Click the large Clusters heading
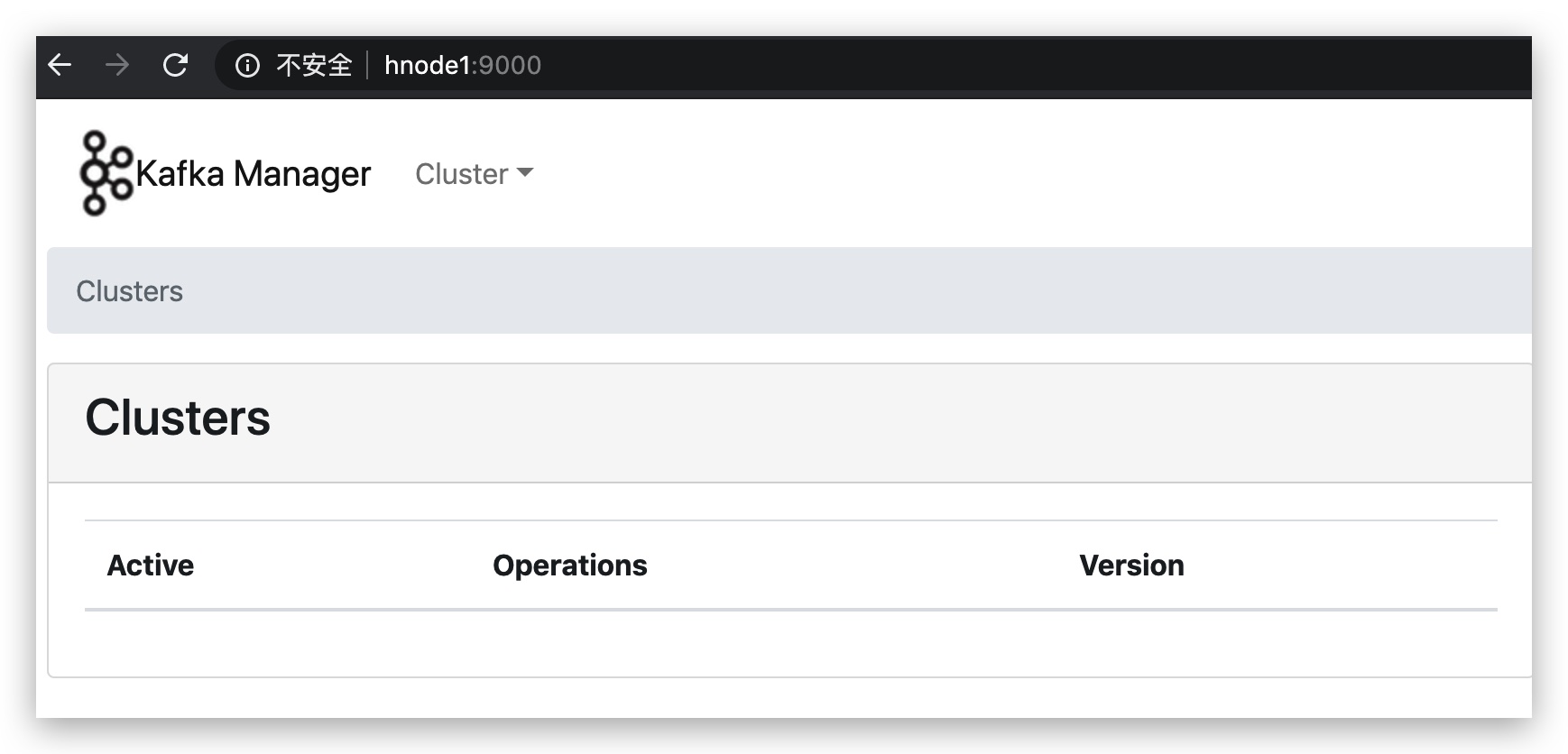The height and width of the screenshot is (754, 1568). (178, 418)
